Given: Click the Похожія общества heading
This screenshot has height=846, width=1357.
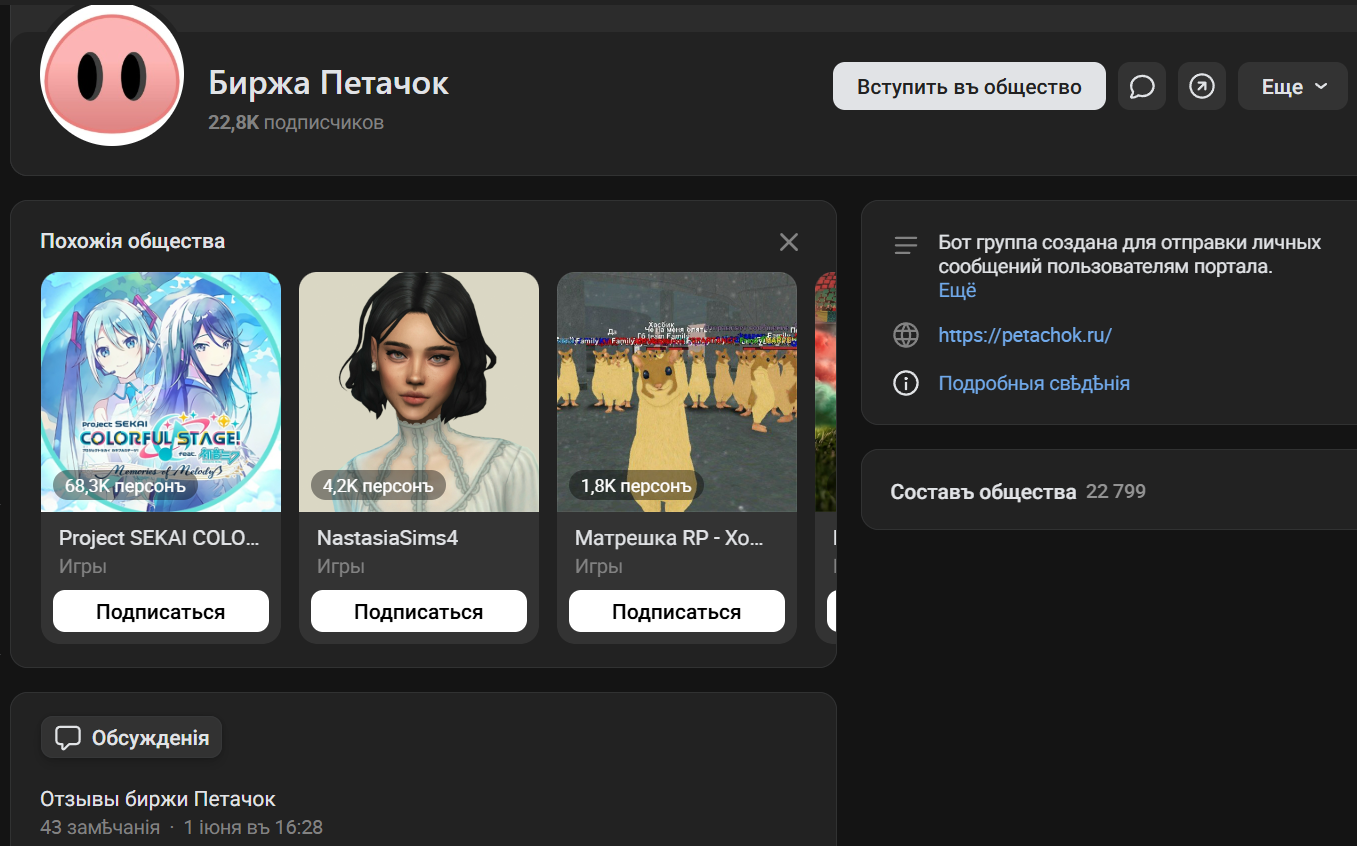Looking at the screenshot, I should [133, 241].
